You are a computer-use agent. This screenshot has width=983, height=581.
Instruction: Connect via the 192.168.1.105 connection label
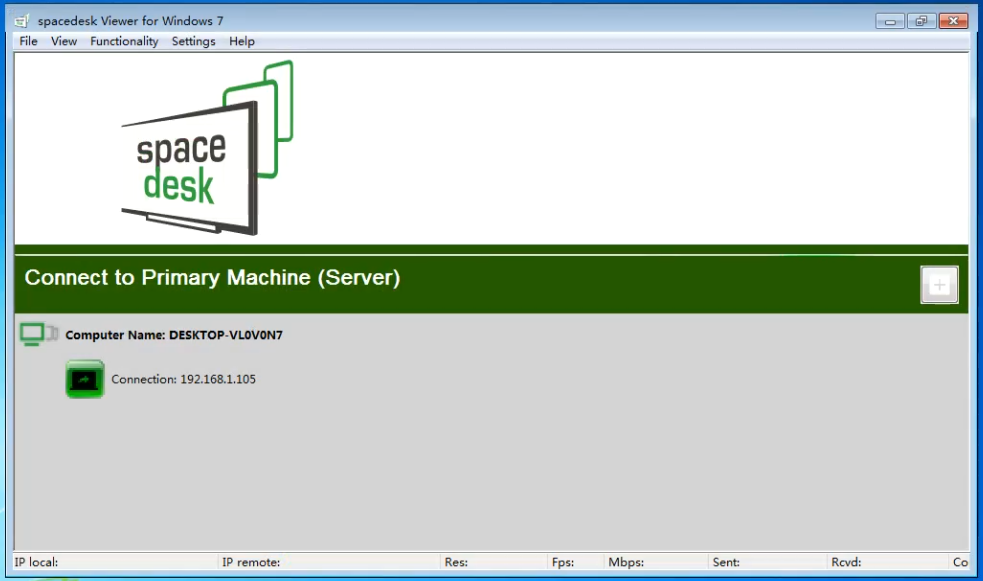click(x=183, y=380)
